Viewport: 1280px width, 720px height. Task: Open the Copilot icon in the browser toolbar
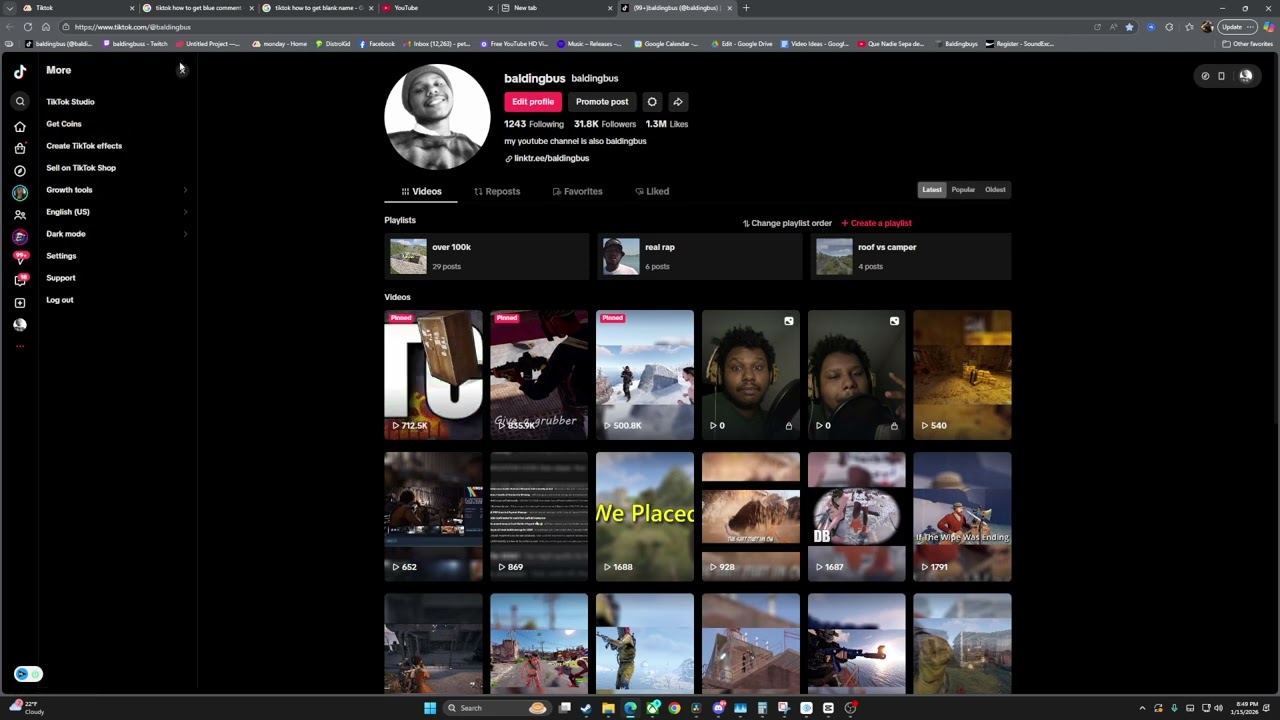[1268, 27]
